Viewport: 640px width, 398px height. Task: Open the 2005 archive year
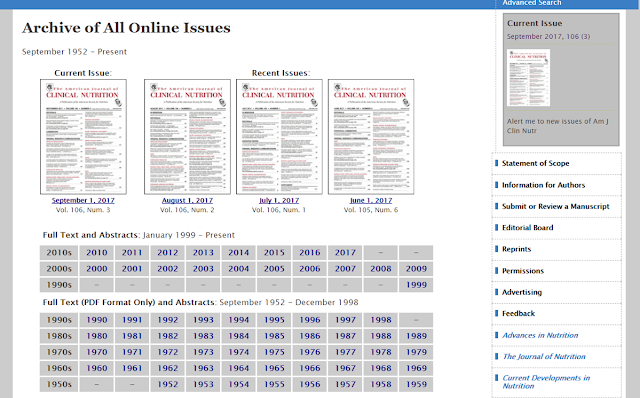274,269
